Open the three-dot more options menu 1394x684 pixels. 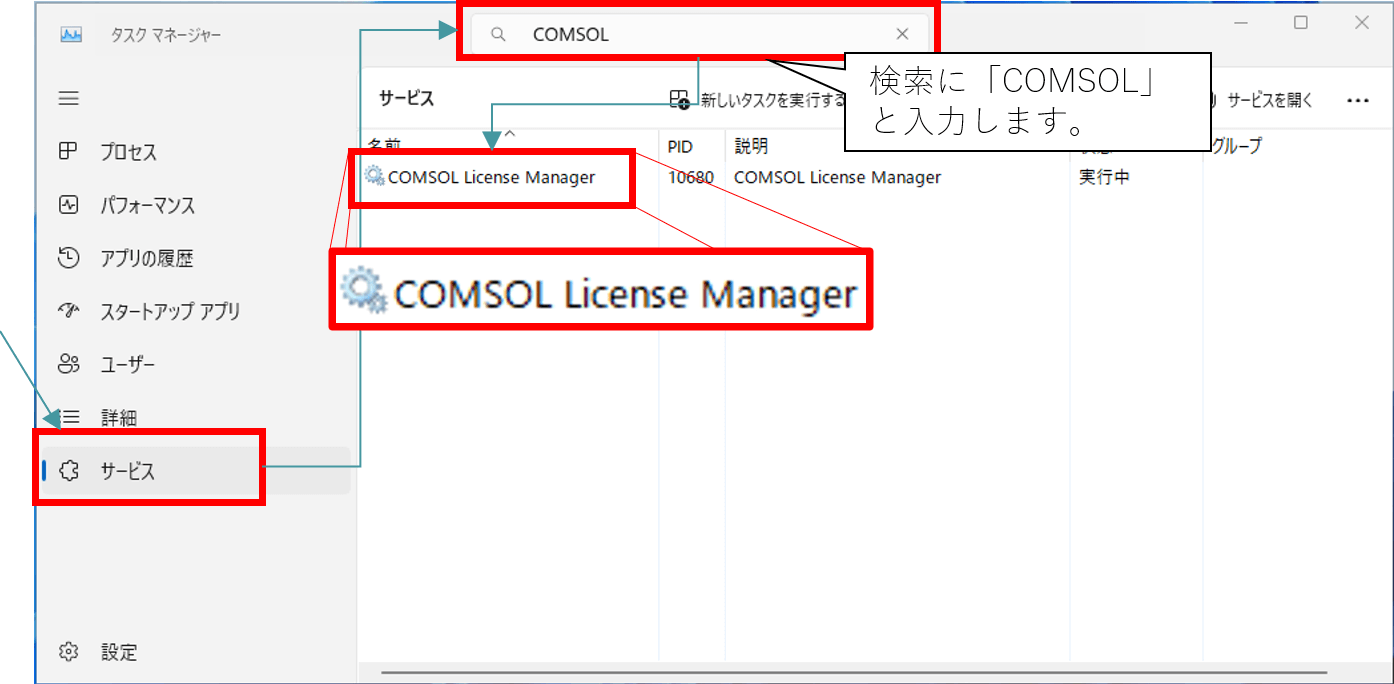coord(1357,100)
